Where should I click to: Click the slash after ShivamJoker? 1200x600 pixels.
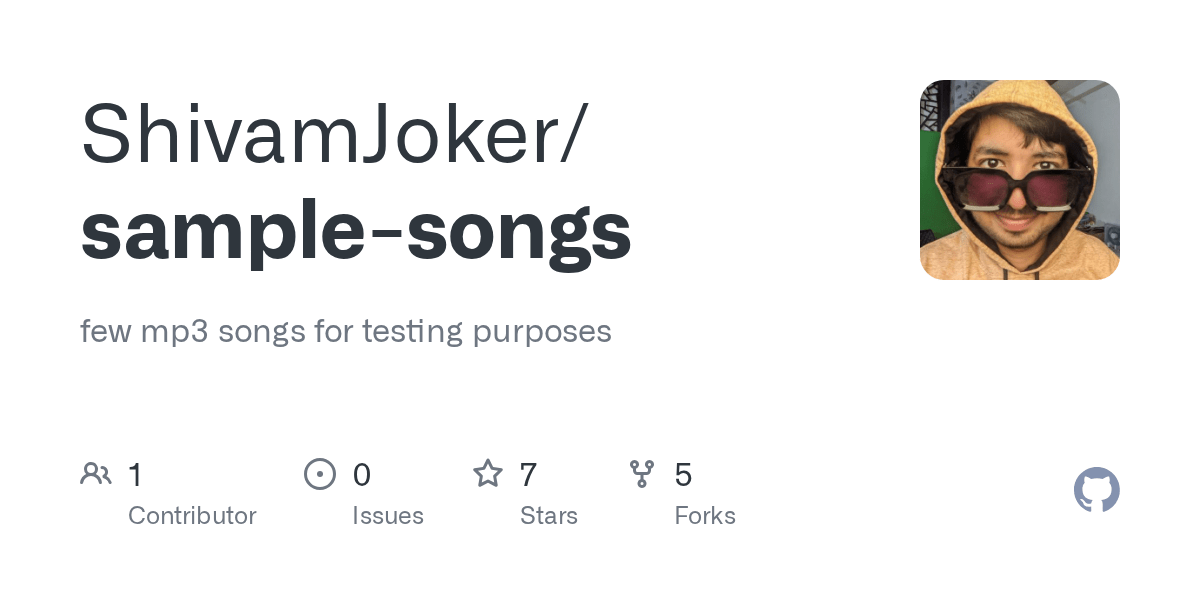point(568,135)
